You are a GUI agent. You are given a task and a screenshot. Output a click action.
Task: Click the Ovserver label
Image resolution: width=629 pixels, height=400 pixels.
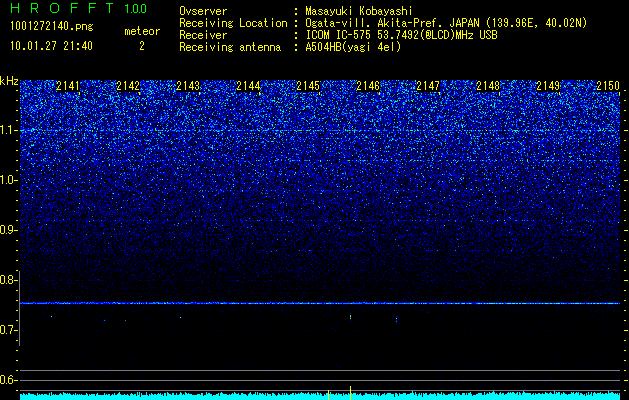click(x=203, y=11)
